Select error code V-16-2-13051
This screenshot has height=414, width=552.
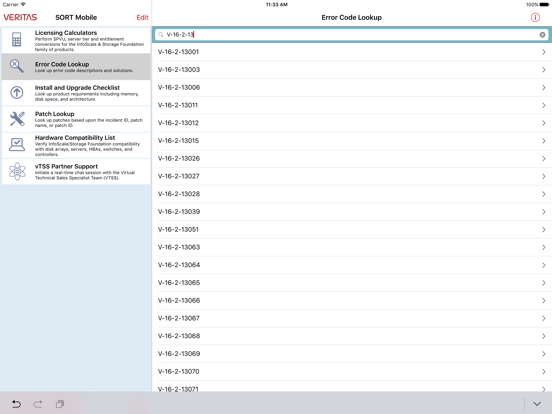click(x=352, y=230)
